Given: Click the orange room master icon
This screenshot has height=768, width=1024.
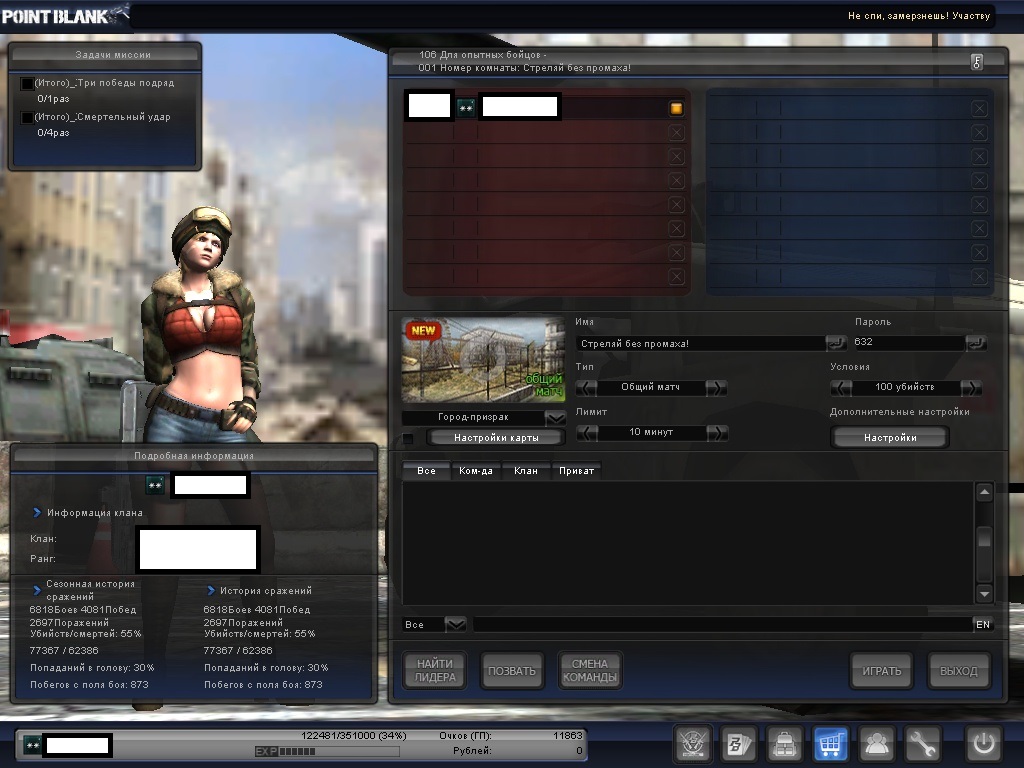Looking at the screenshot, I should click(x=677, y=108).
